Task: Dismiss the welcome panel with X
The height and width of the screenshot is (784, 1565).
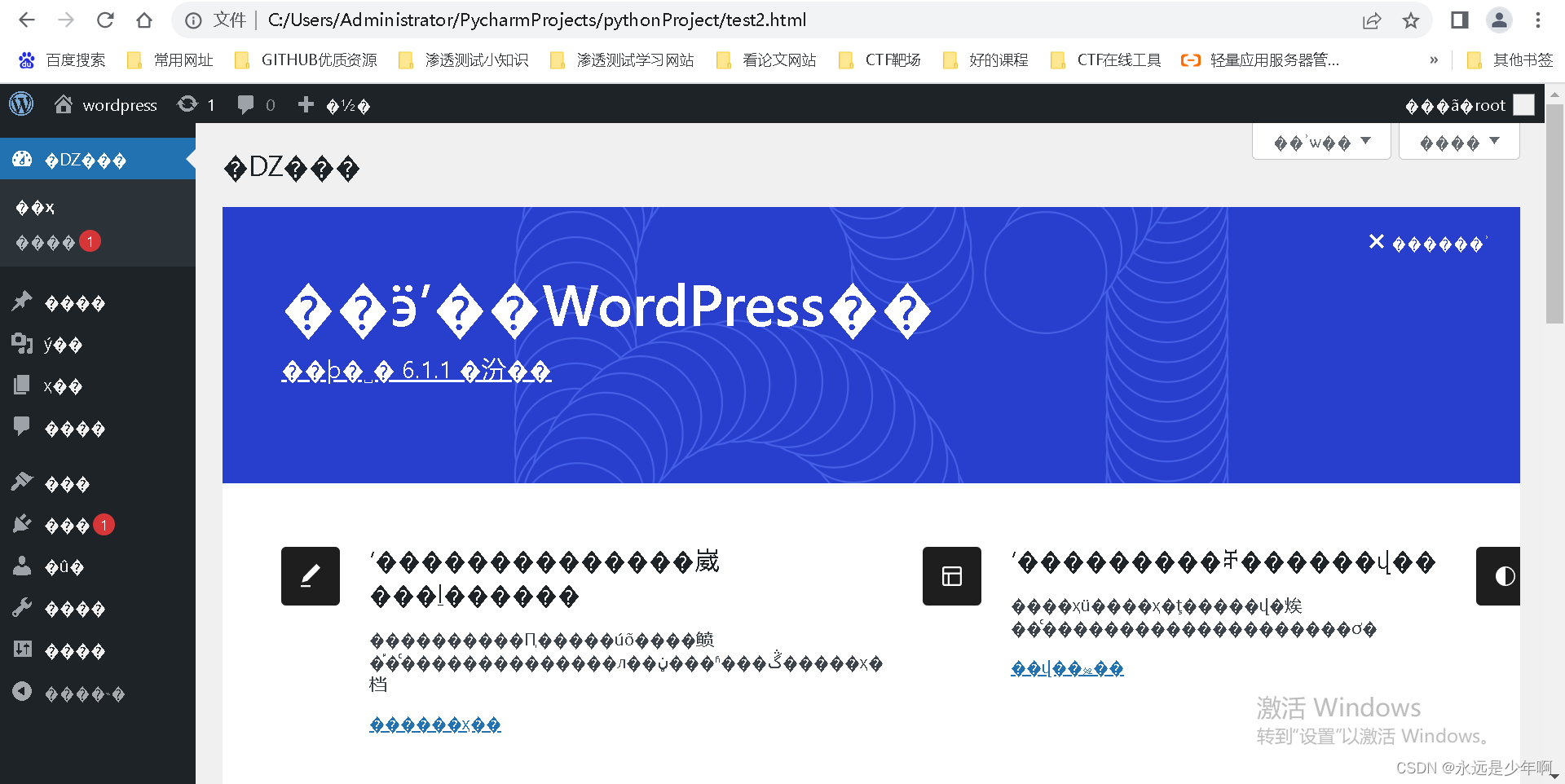Action: coord(1428,243)
